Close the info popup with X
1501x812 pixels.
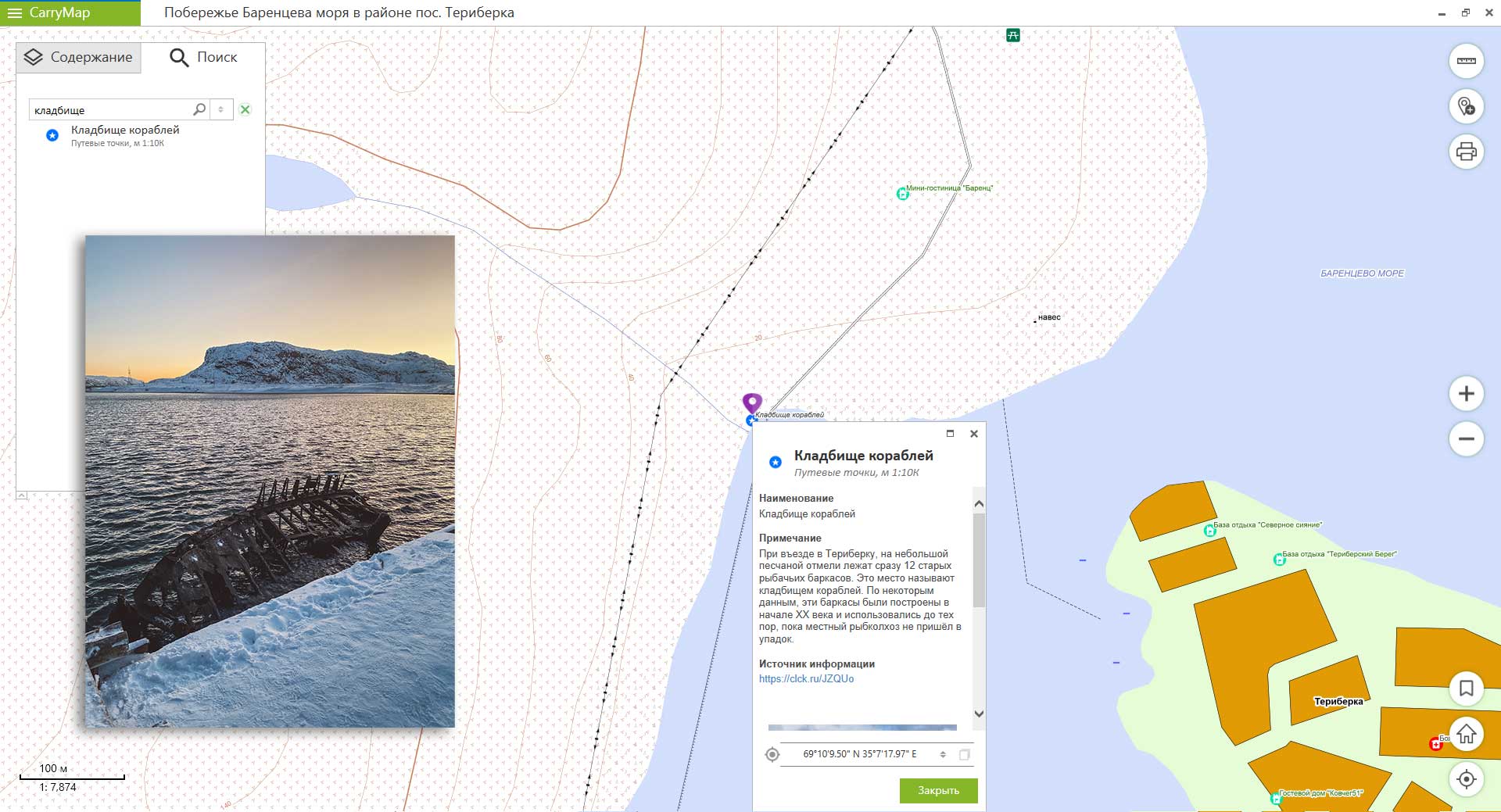[974, 434]
